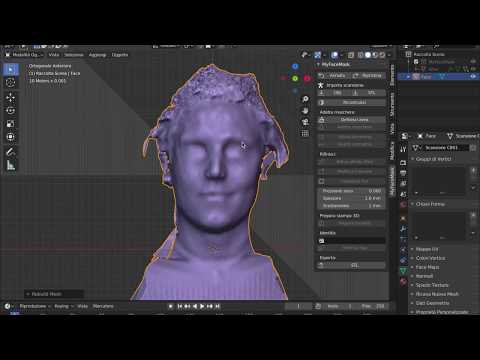
Task: Adjust the Spessore value slider
Action: tap(352, 198)
